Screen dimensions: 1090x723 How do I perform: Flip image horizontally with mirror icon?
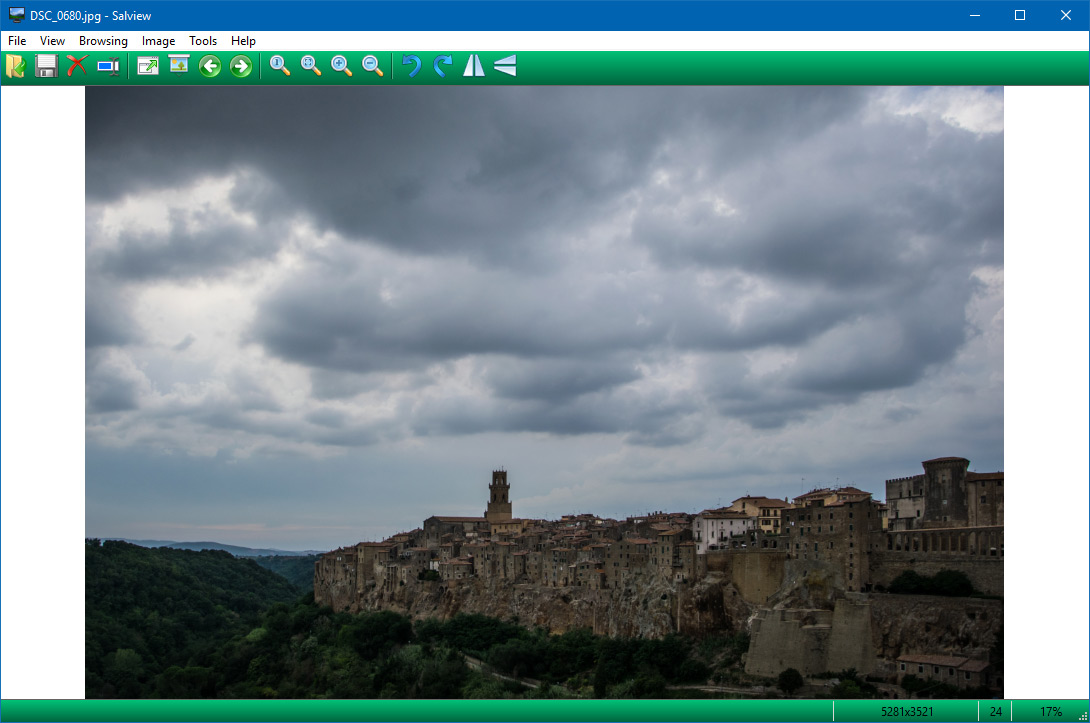pos(473,66)
